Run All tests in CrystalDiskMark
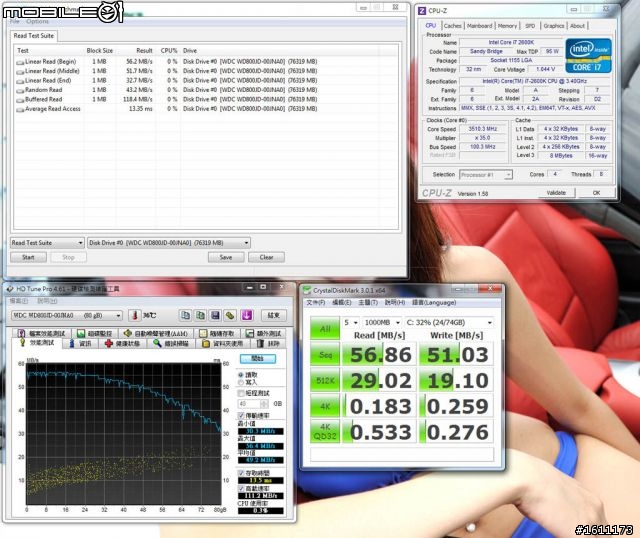 325,329
